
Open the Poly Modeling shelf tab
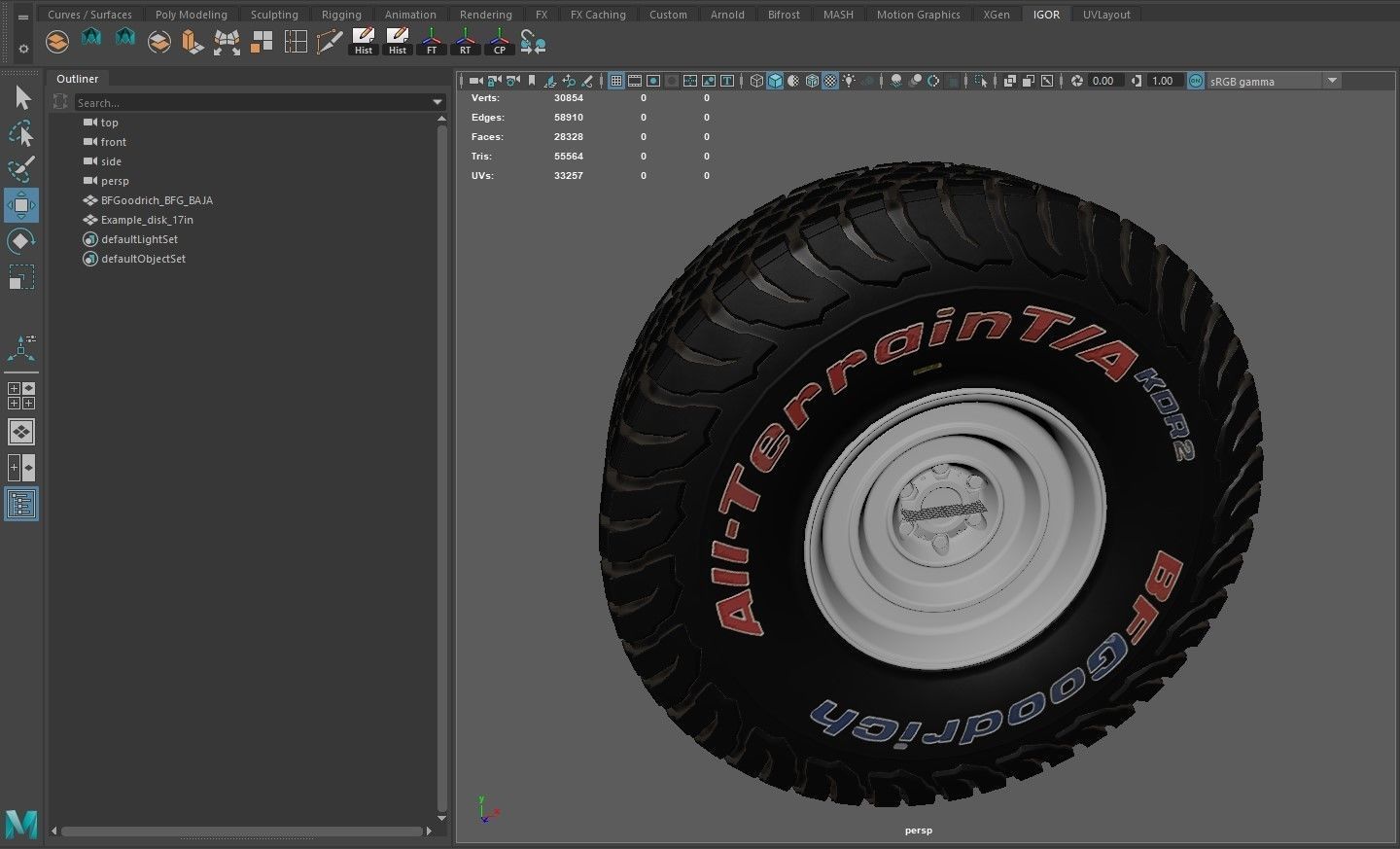click(x=191, y=15)
